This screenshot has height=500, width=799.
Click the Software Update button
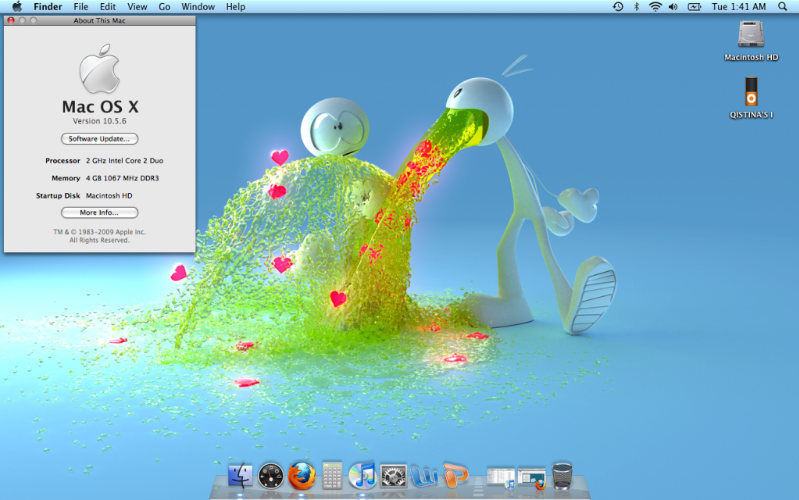(100, 138)
